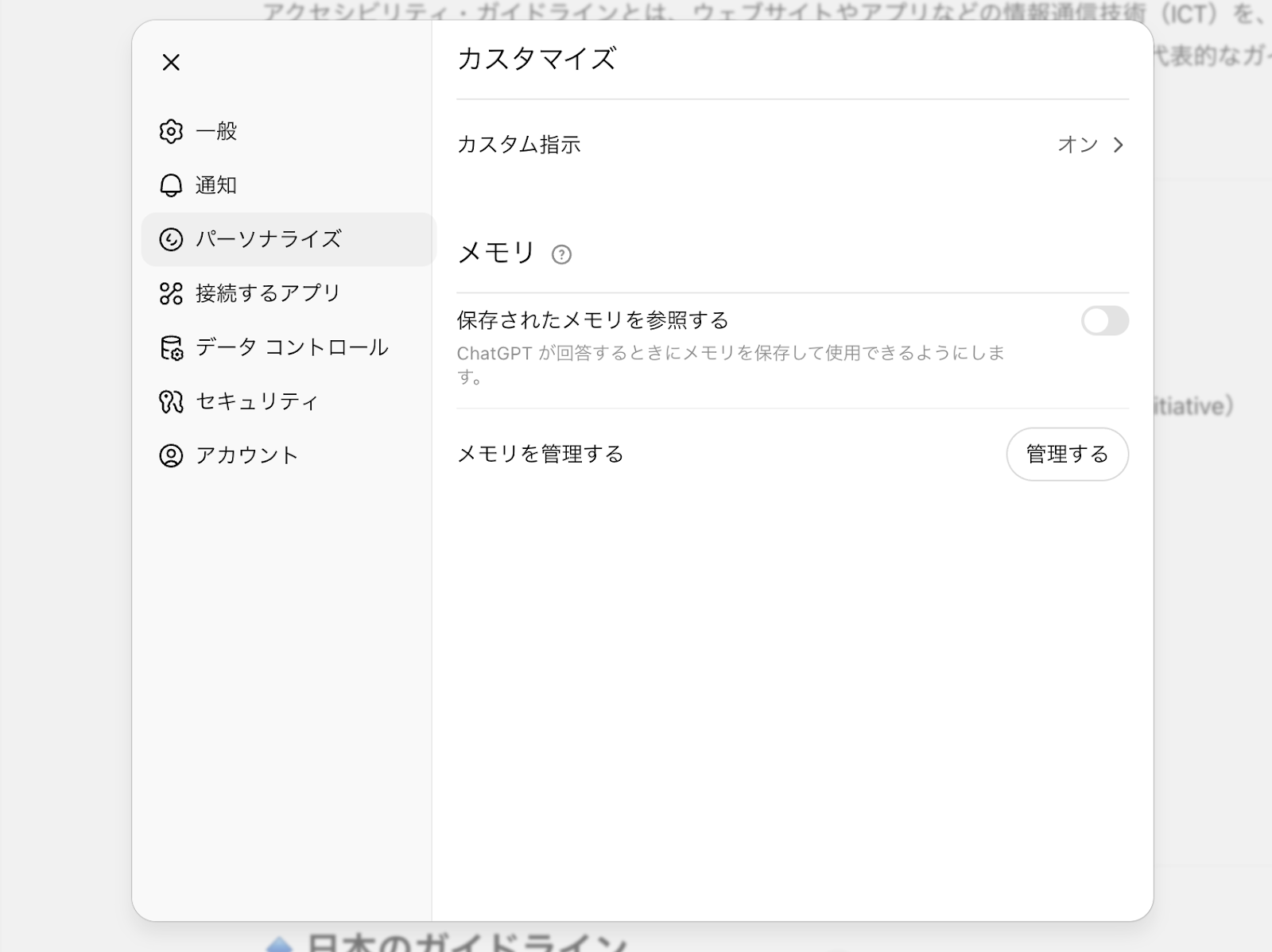Screen dimensions: 1272x952
Task: Select the bell icon for 通知 settings
Action: pos(169,185)
